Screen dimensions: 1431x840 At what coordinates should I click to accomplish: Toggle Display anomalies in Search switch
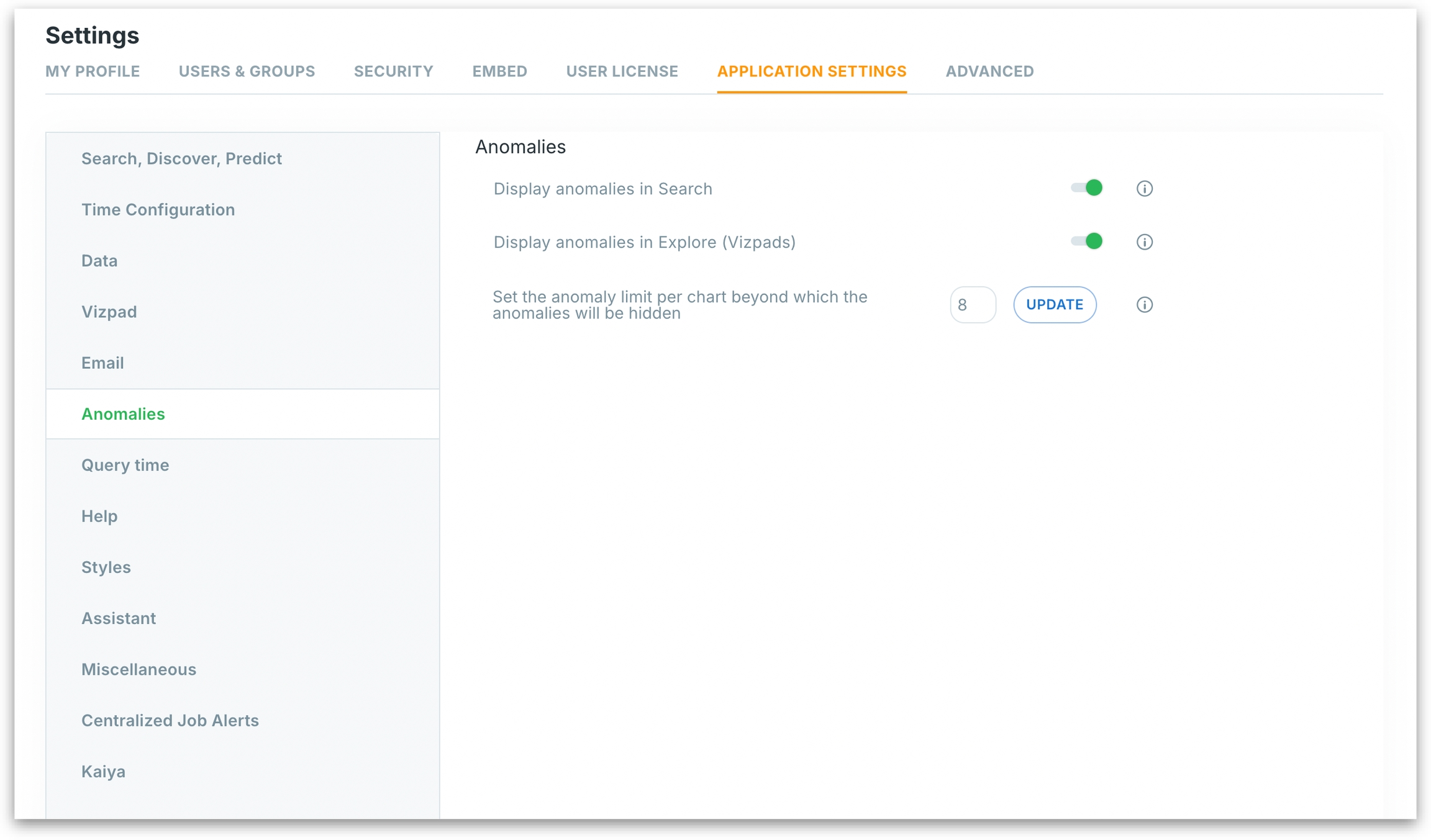coord(1087,188)
